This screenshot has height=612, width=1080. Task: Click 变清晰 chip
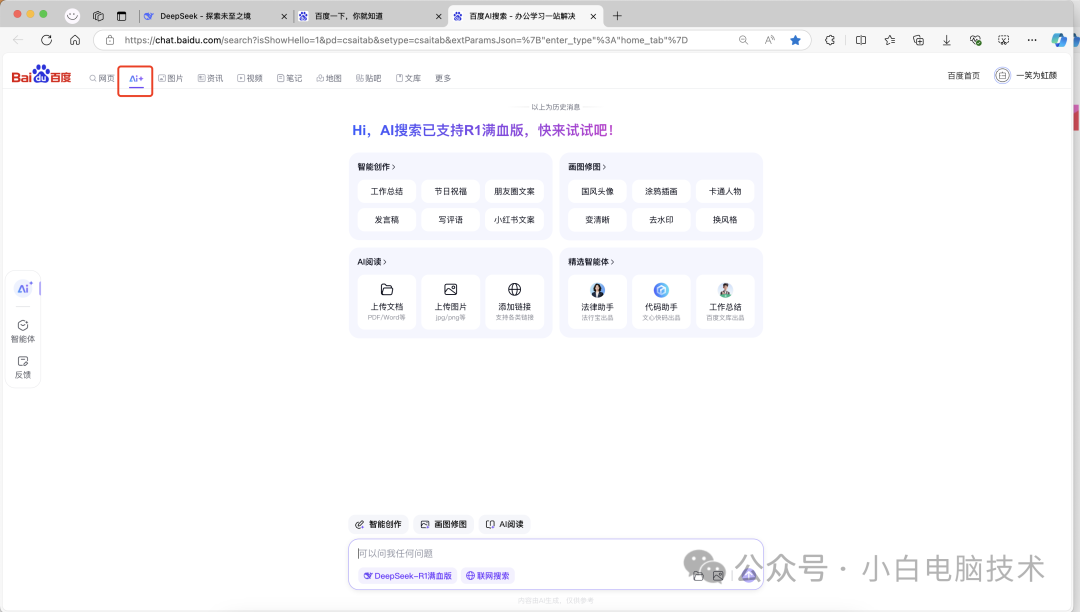pyautogui.click(x=597, y=220)
